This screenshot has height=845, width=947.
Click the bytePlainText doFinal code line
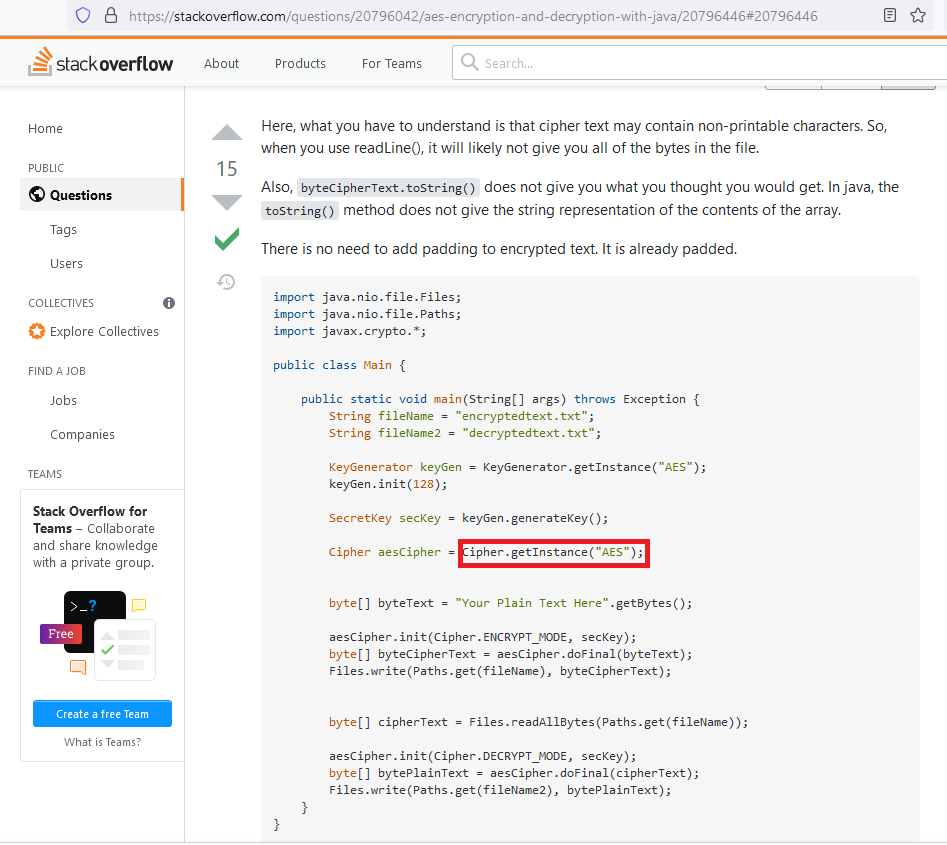514,773
